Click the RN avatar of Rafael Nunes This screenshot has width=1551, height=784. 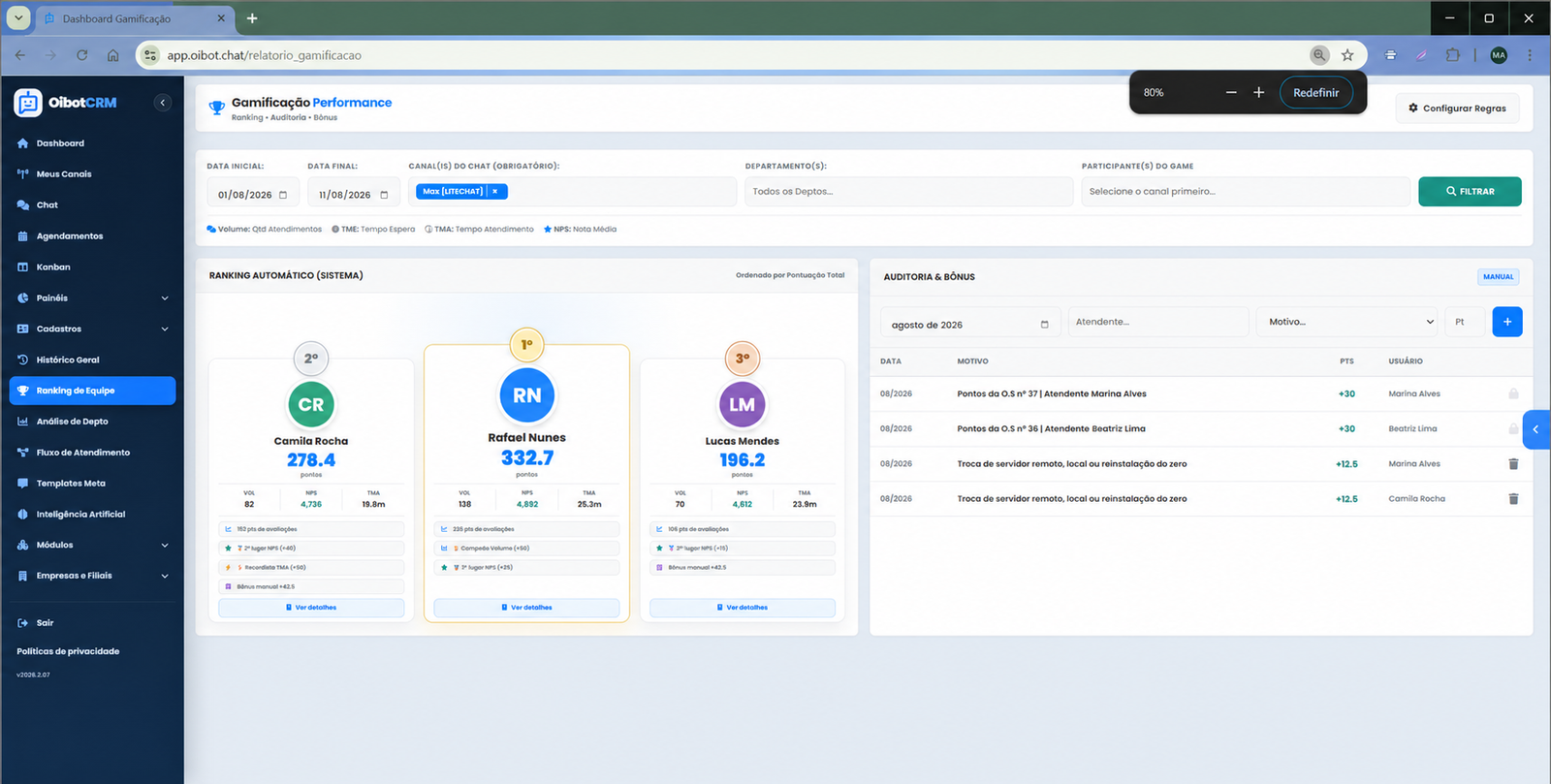[526, 395]
